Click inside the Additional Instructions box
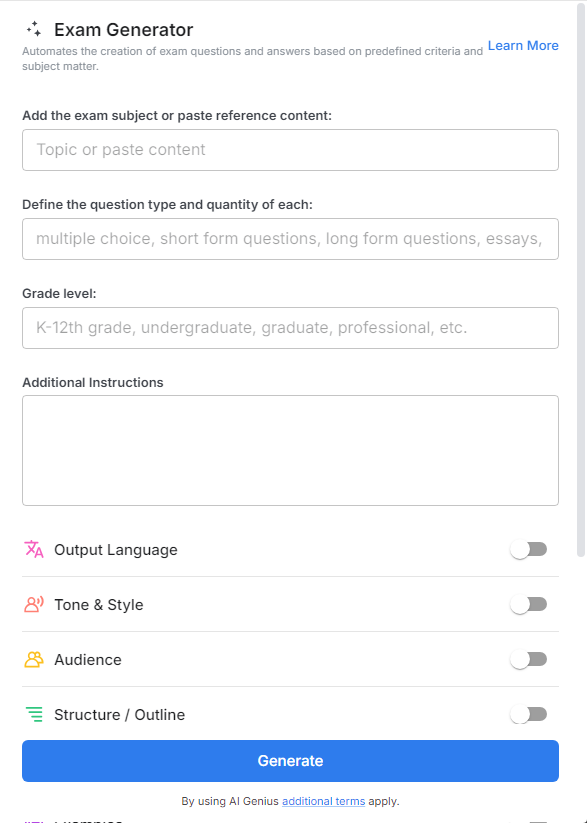The height and width of the screenshot is (823, 587). tap(290, 450)
